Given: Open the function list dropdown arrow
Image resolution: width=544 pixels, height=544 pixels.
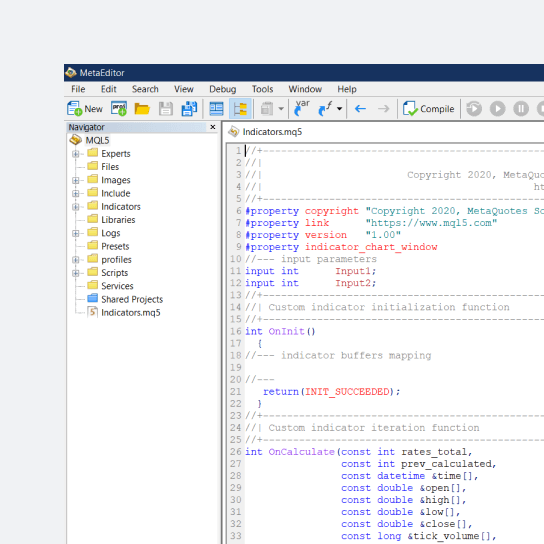Looking at the screenshot, I should click(x=340, y=109).
